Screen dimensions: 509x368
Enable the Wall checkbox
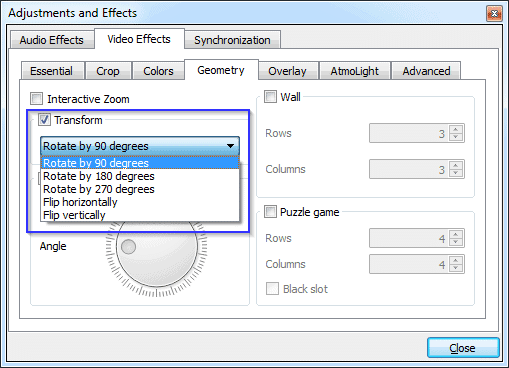click(270, 97)
